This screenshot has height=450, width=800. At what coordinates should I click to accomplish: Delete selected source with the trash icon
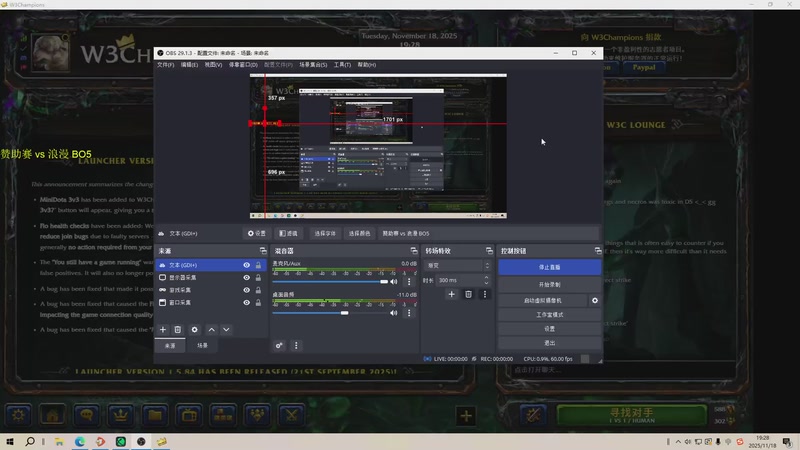(x=178, y=330)
